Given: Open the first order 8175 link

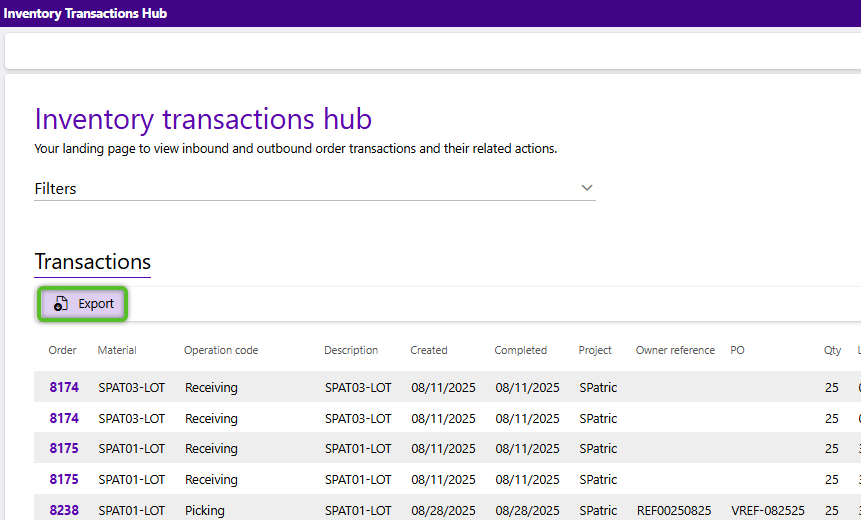Looking at the screenshot, I should [64, 449].
